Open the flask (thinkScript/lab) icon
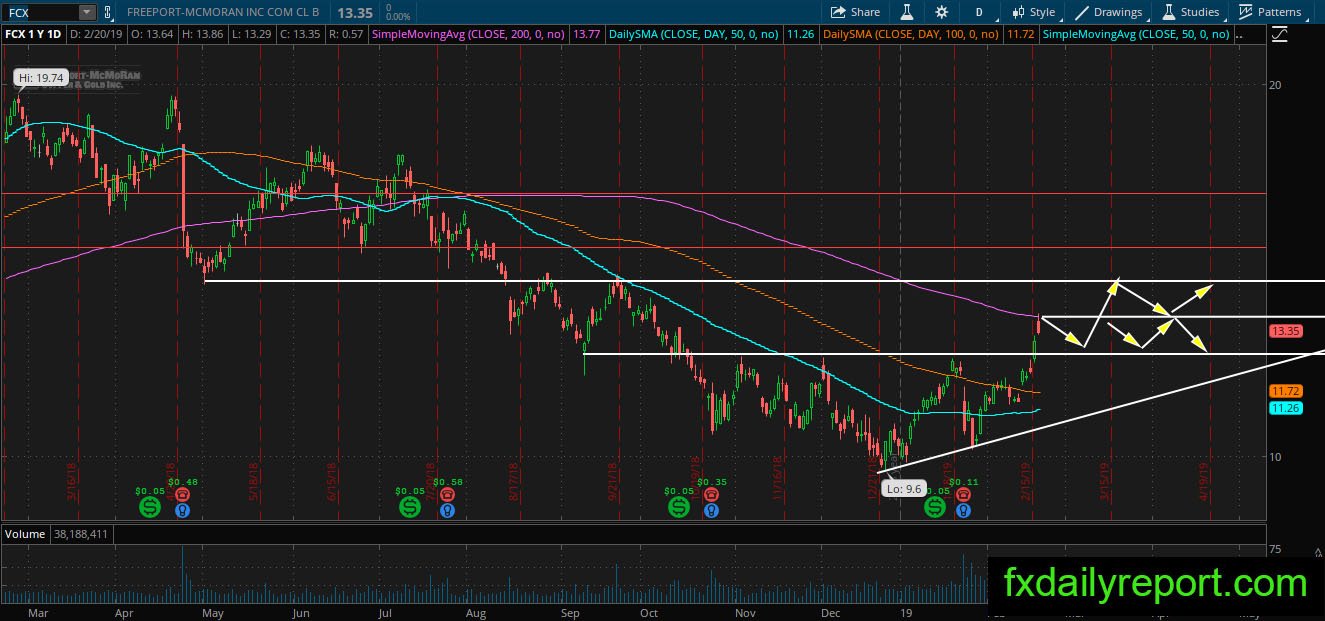Image resolution: width=1325 pixels, height=621 pixels. pos(907,12)
